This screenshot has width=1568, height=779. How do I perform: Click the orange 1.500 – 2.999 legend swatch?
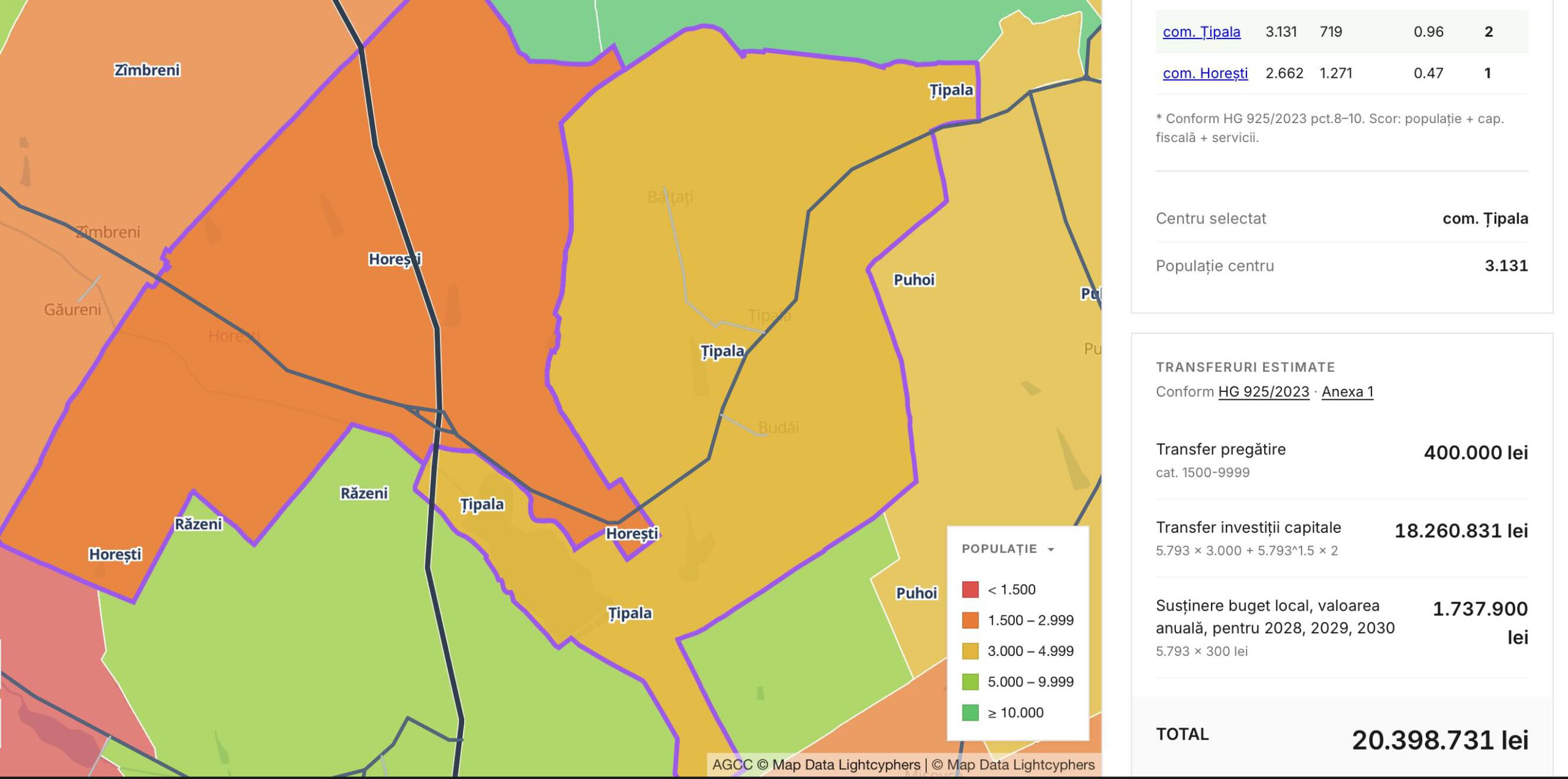pos(970,620)
